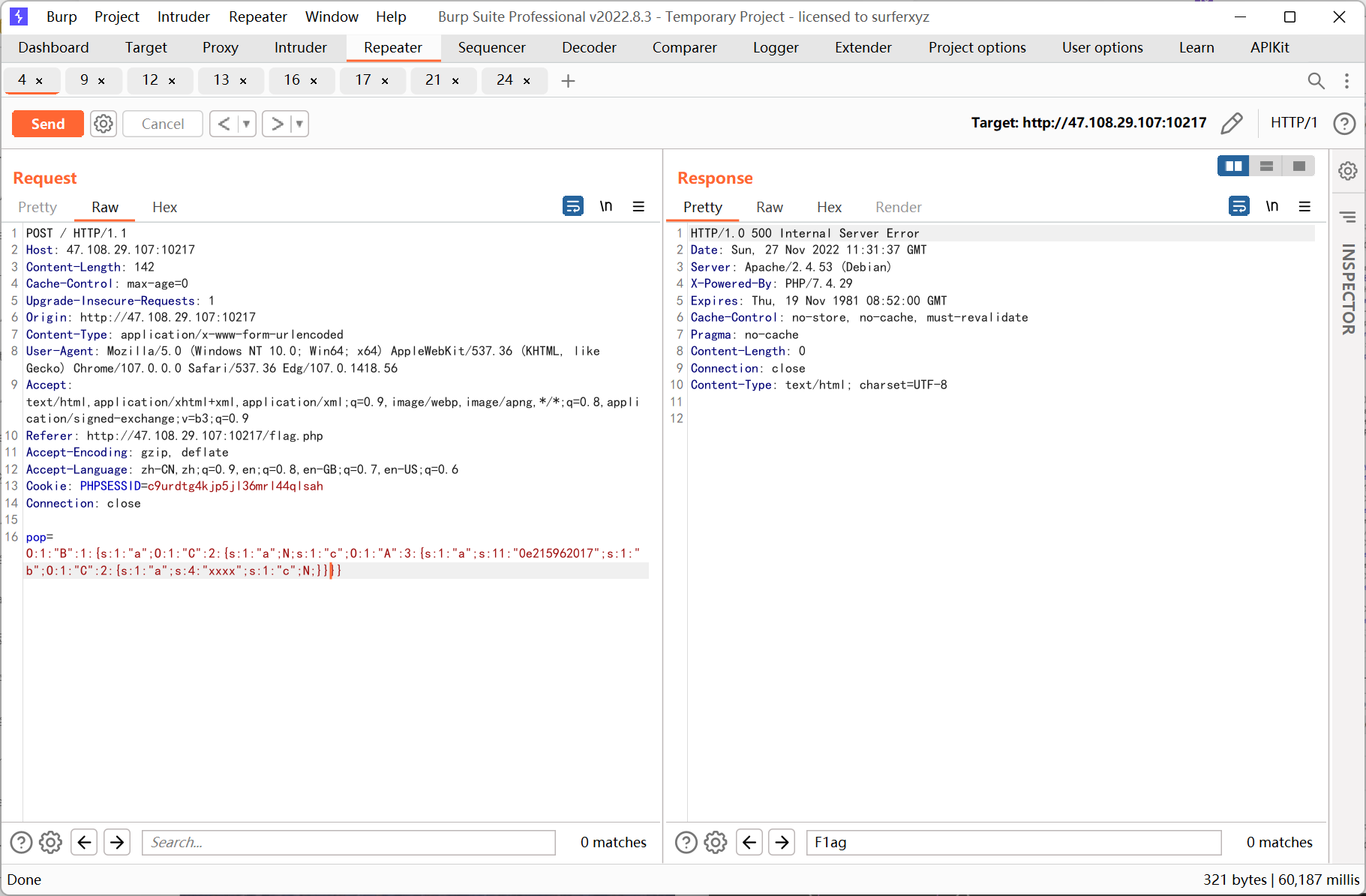Viewport: 1366px width, 896px height.
Task: Switch to Repeater tab 13
Action: (222, 79)
